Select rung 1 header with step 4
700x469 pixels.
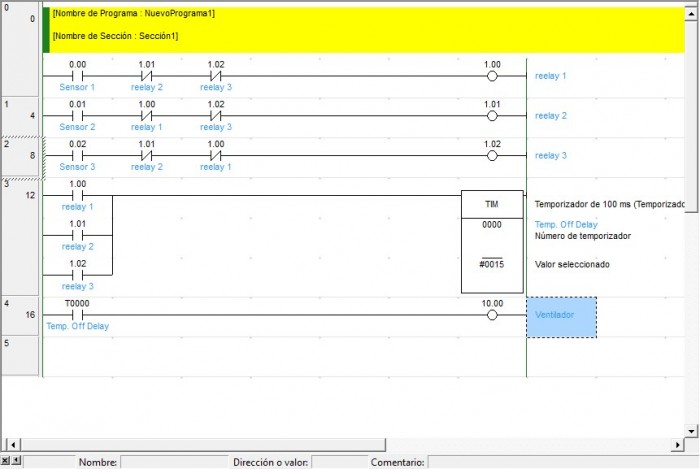tap(20, 116)
